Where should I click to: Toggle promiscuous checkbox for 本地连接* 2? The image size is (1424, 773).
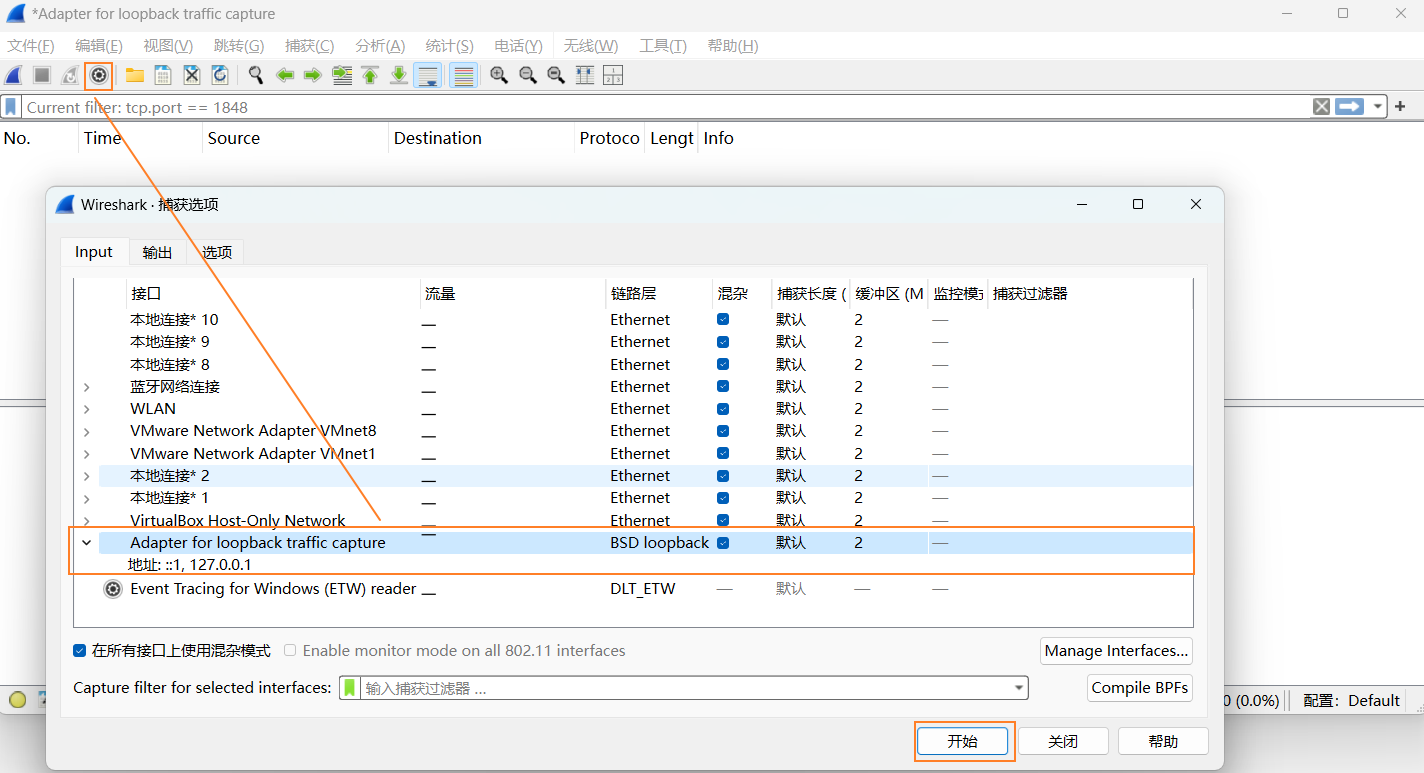(x=723, y=476)
